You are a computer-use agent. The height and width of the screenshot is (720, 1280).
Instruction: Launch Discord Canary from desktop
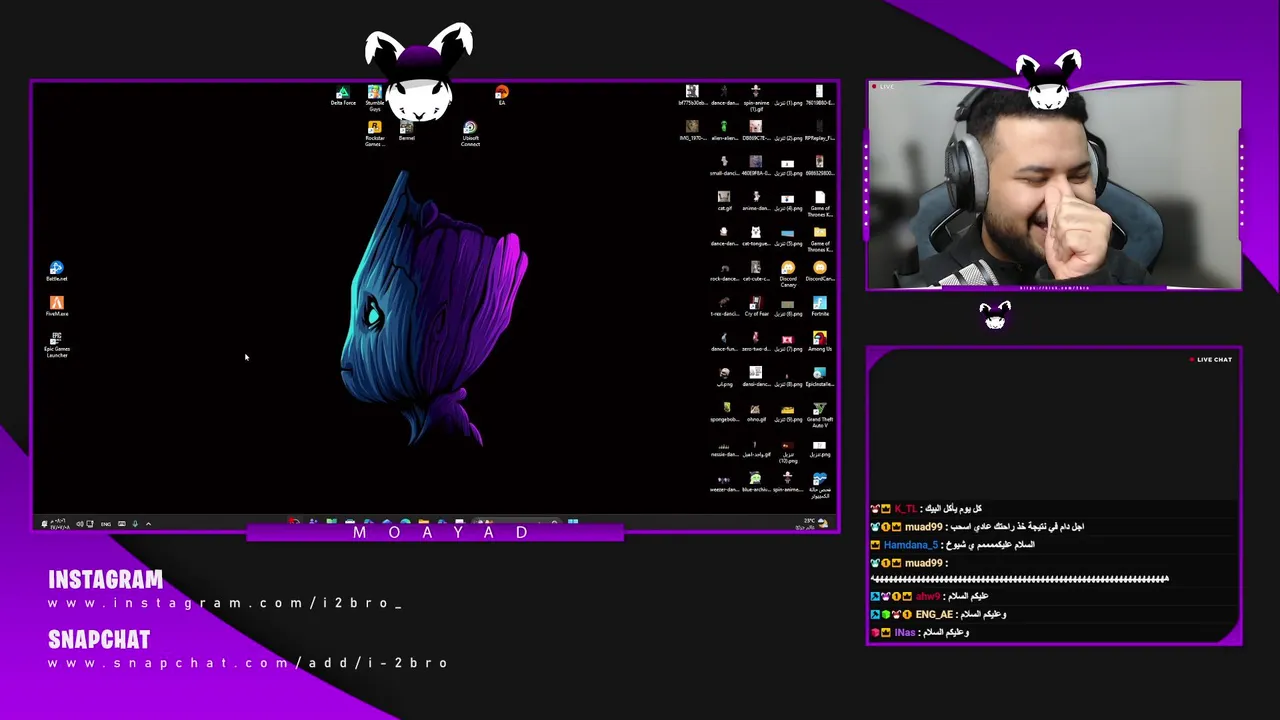pyautogui.click(x=788, y=273)
